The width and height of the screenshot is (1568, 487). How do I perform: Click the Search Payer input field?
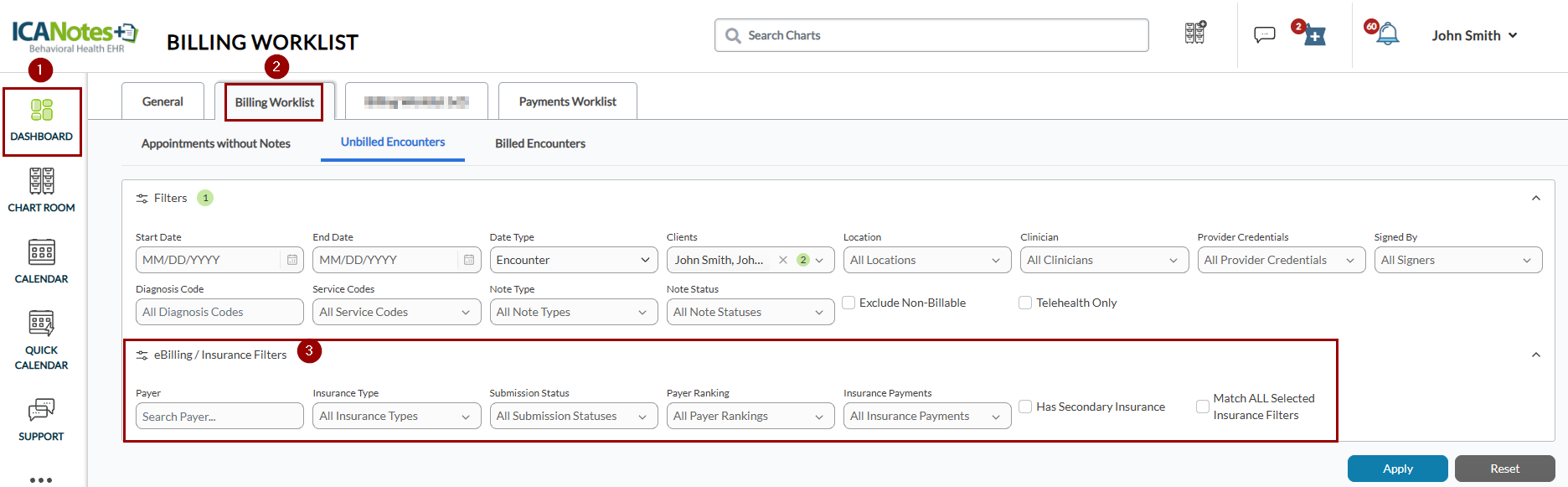[x=219, y=417]
